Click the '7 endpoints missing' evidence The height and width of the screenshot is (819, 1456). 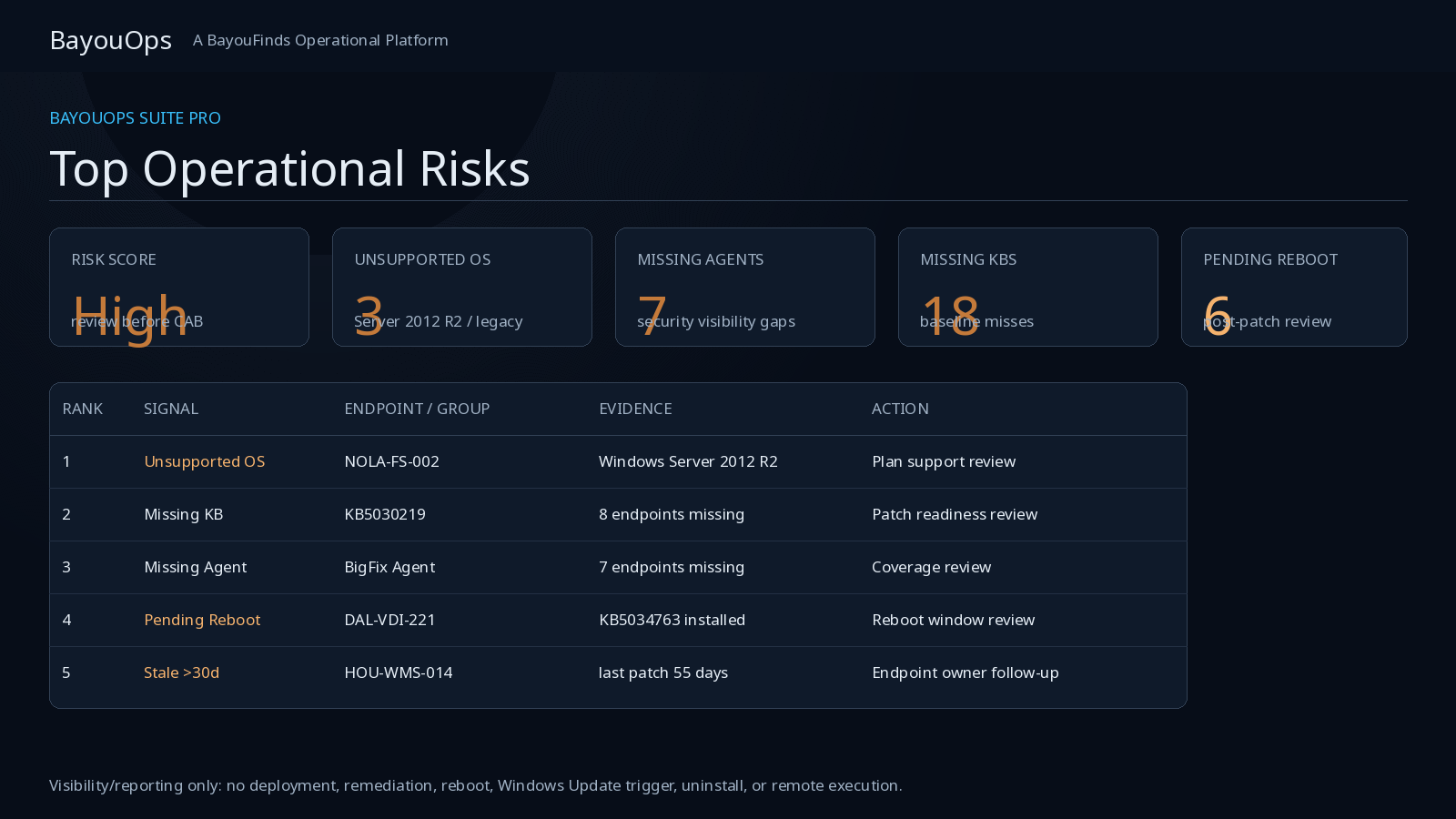pyautogui.click(x=672, y=567)
